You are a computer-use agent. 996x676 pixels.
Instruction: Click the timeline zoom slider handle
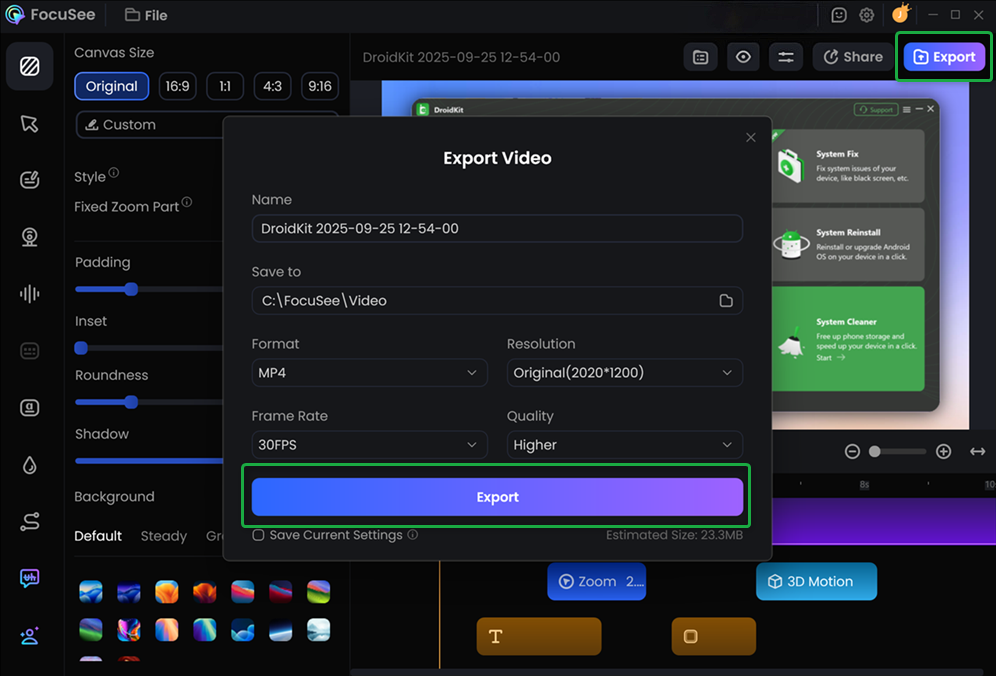[x=875, y=452]
